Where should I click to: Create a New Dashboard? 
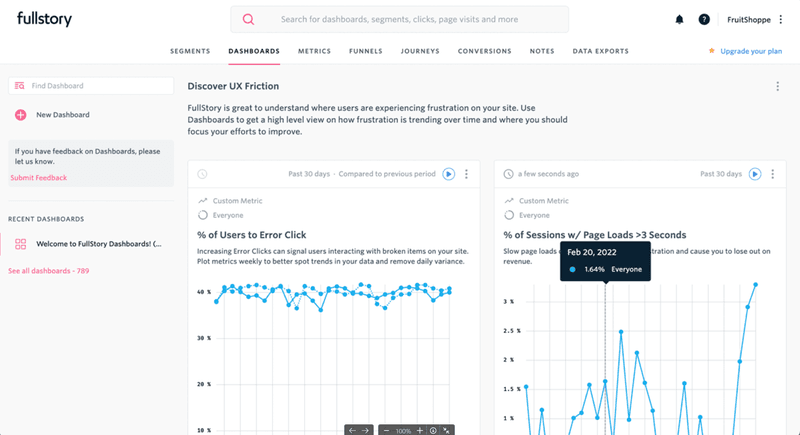[x=63, y=115]
